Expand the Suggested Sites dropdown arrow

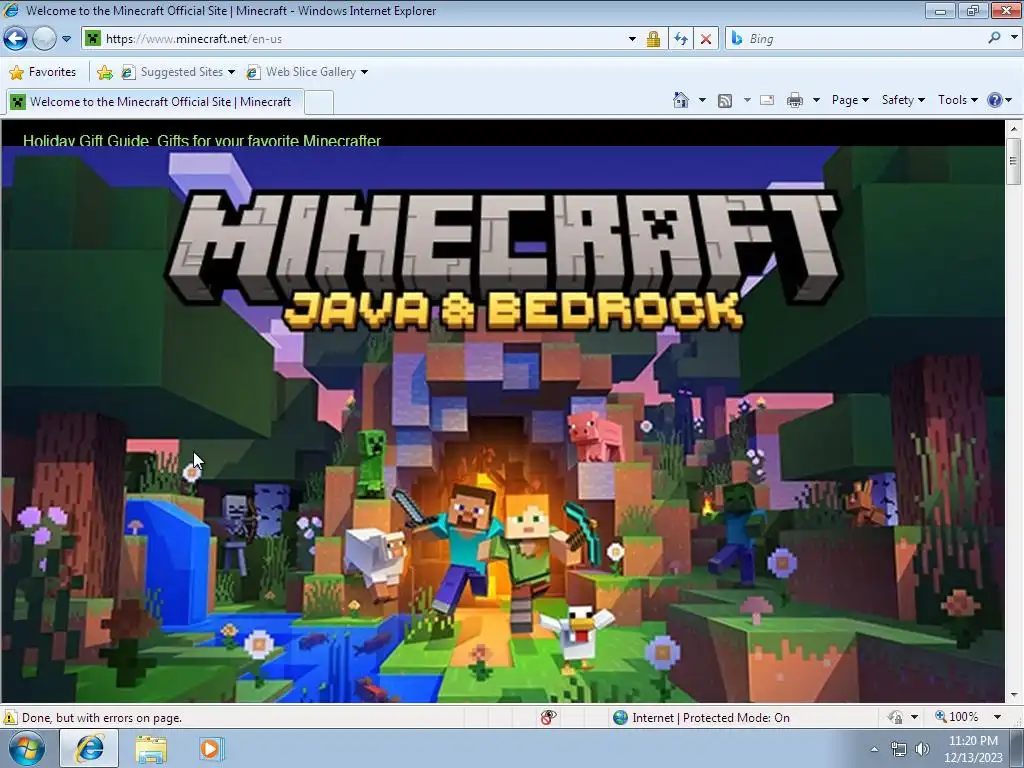pyautogui.click(x=231, y=72)
